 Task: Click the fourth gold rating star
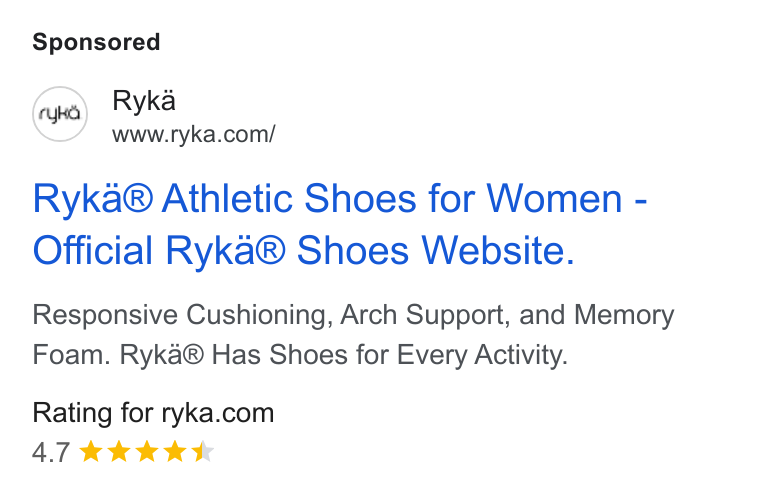click(175, 451)
